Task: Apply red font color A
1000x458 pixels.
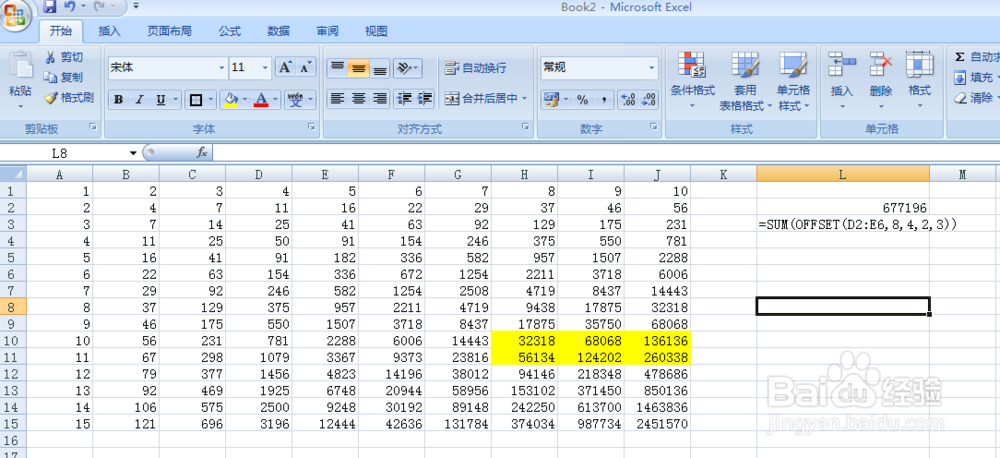Action: [260, 100]
